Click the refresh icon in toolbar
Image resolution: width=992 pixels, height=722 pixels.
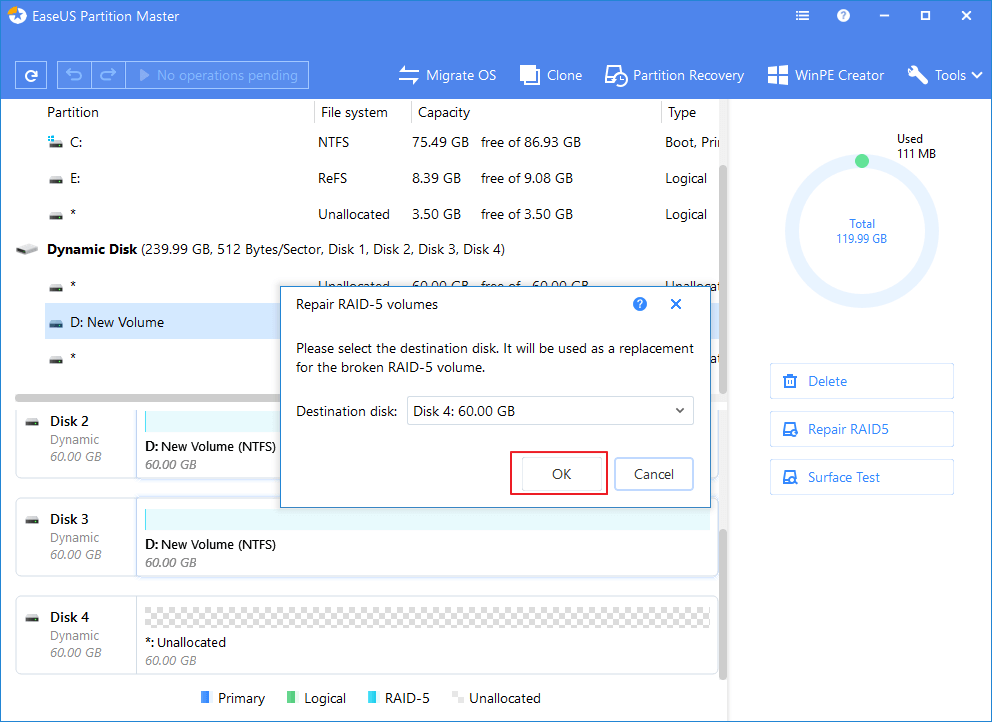tap(32, 75)
